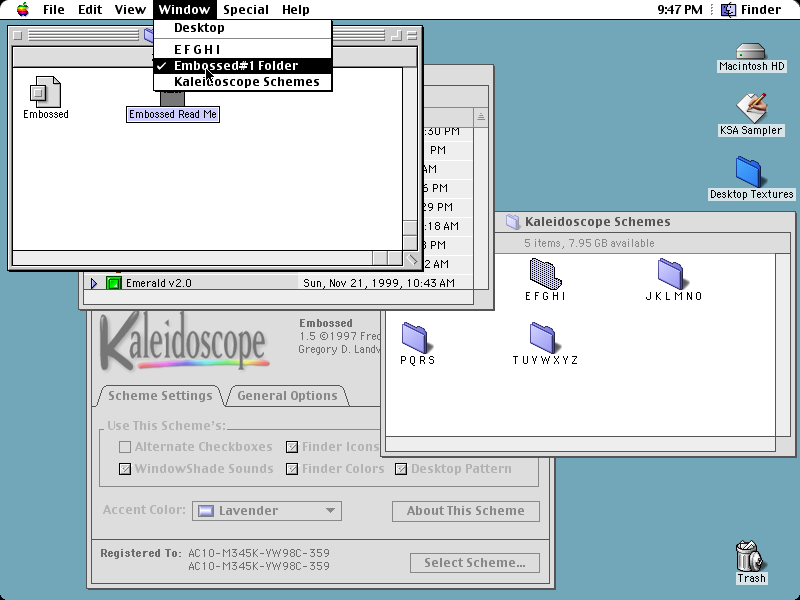Choose Desktop in the Window menu

[243, 28]
